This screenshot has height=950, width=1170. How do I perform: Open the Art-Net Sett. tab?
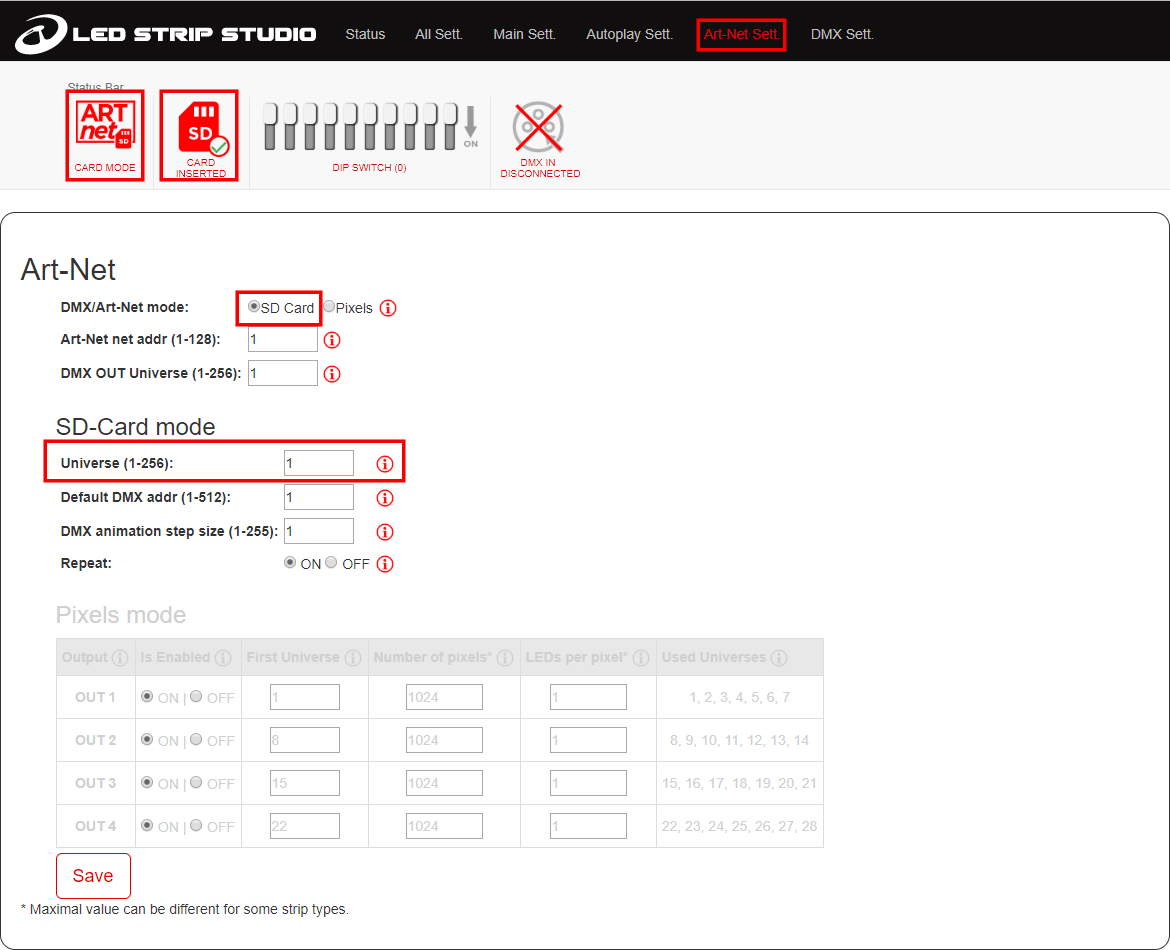[741, 34]
